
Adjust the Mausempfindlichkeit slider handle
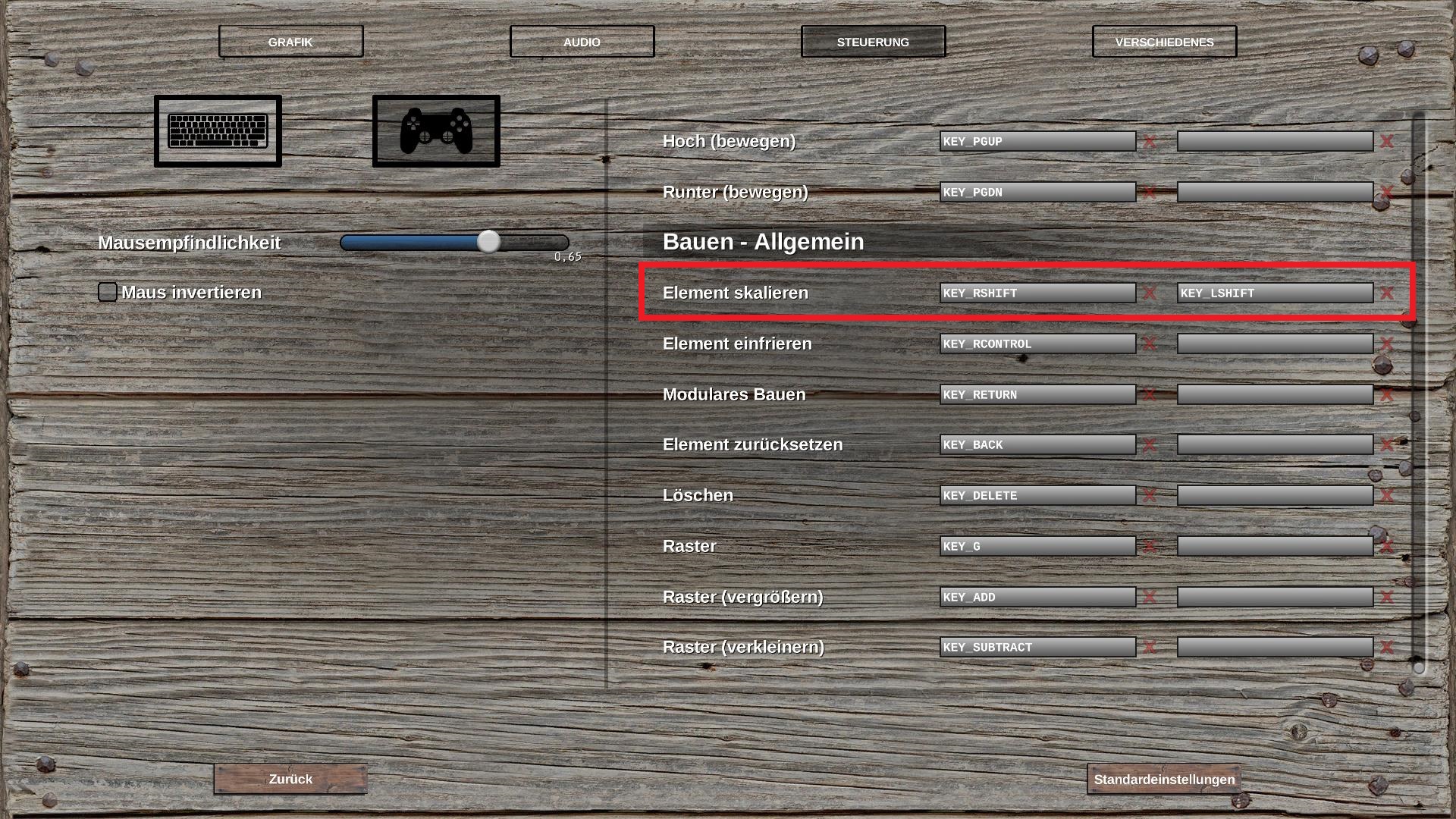pyautogui.click(x=488, y=242)
